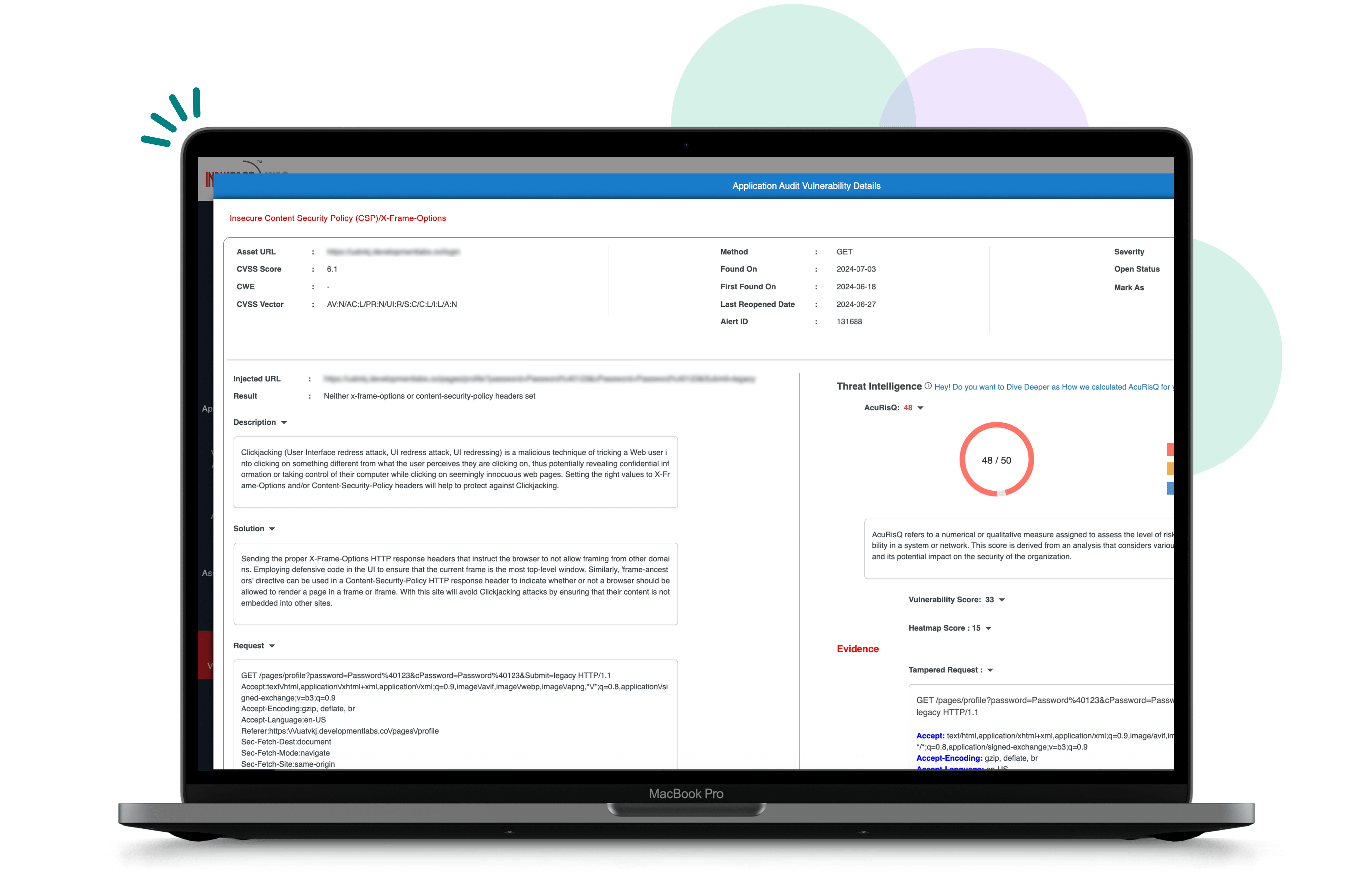The image size is (1372, 872).
Task: Click the red legend color swatch
Action: click(x=1170, y=449)
